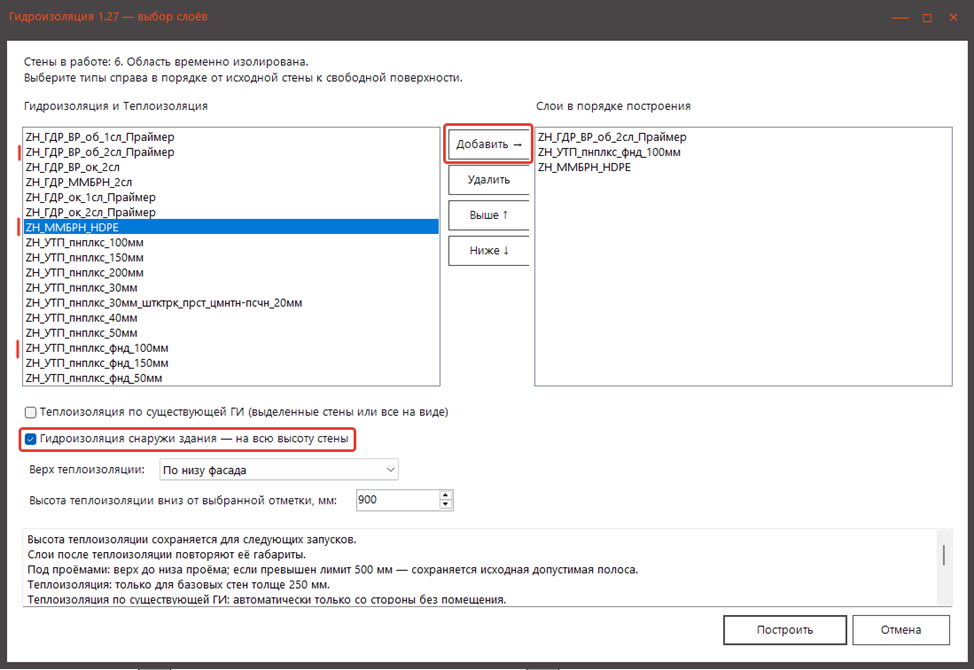Image resolution: width=974 pixels, height=670 pixels.
Task: Select ZН_УТП_пнплкс_30мм in the left list
Action: click(x=231, y=287)
